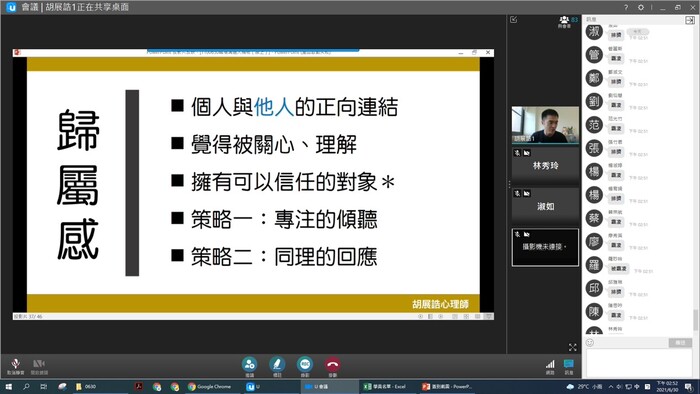Click the 鄭 avatar in chat
Image resolution: width=700 pixels, height=394 pixels.
point(594,78)
